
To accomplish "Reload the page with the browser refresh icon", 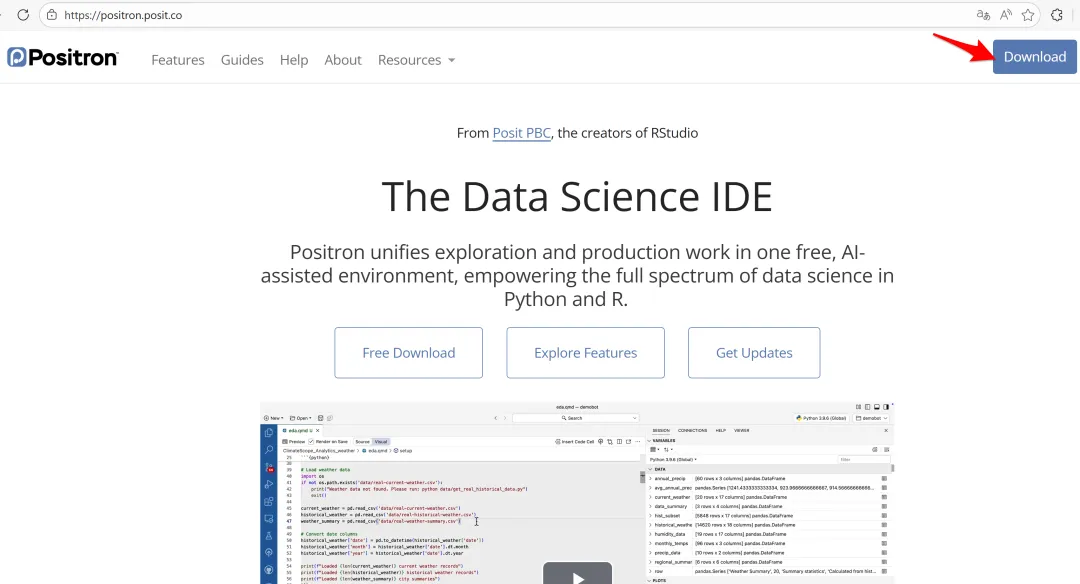I will pos(23,15).
